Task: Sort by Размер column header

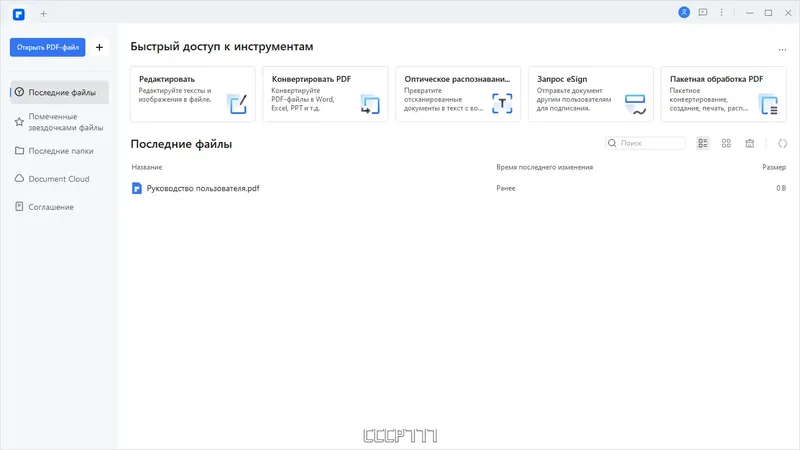Action: tap(774, 167)
